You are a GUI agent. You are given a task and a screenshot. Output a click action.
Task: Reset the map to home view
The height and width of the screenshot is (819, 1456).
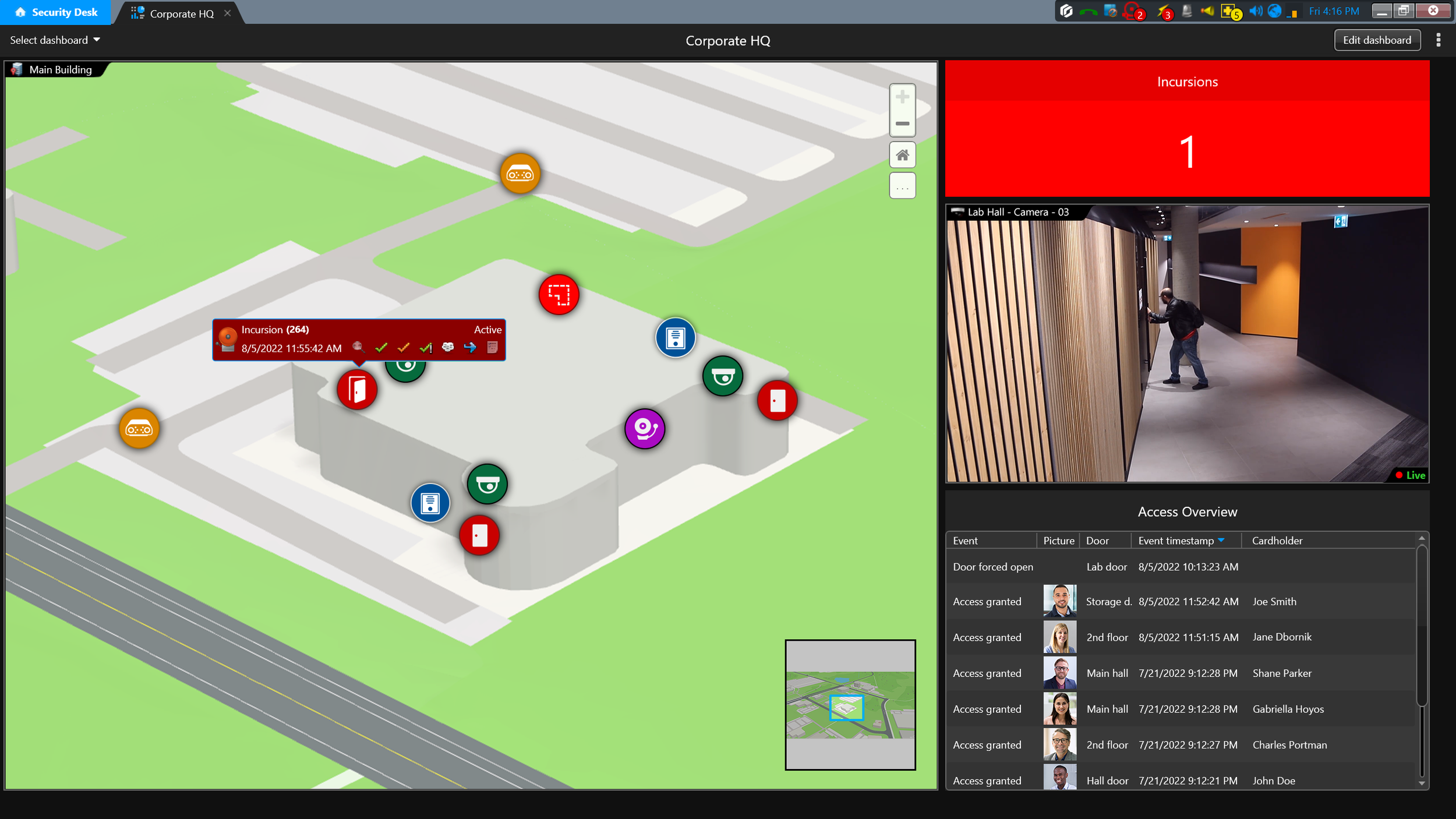[902, 155]
